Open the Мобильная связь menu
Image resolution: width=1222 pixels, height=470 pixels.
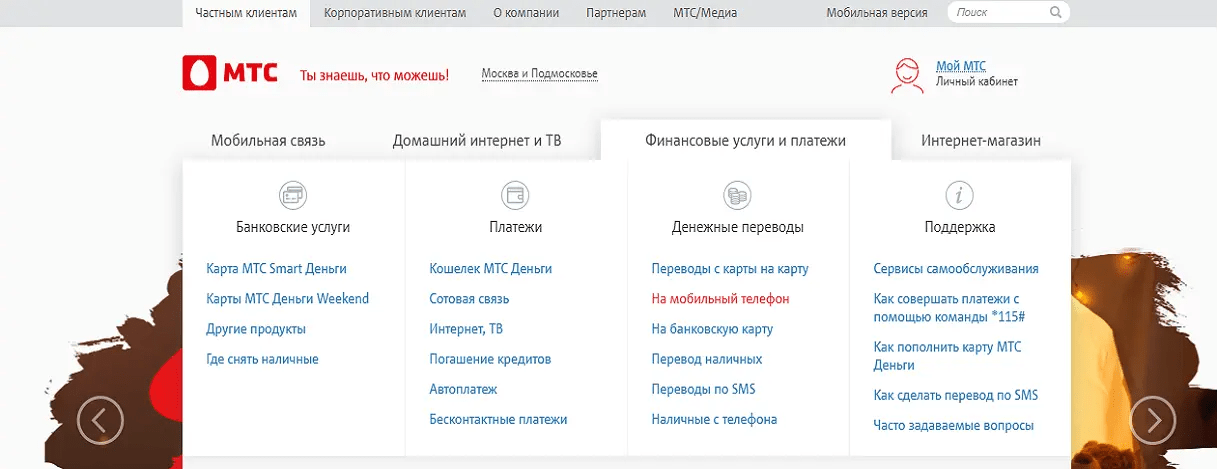(x=268, y=141)
